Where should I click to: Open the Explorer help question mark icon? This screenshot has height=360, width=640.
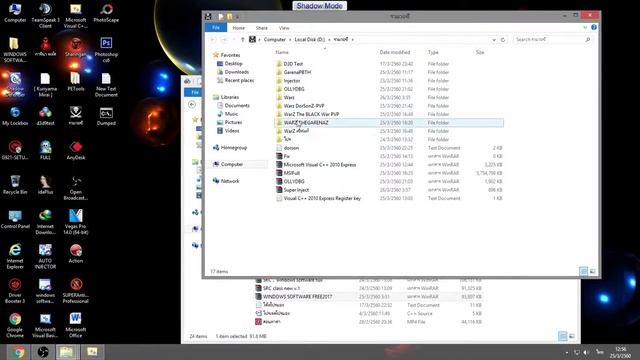tap(594, 27)
